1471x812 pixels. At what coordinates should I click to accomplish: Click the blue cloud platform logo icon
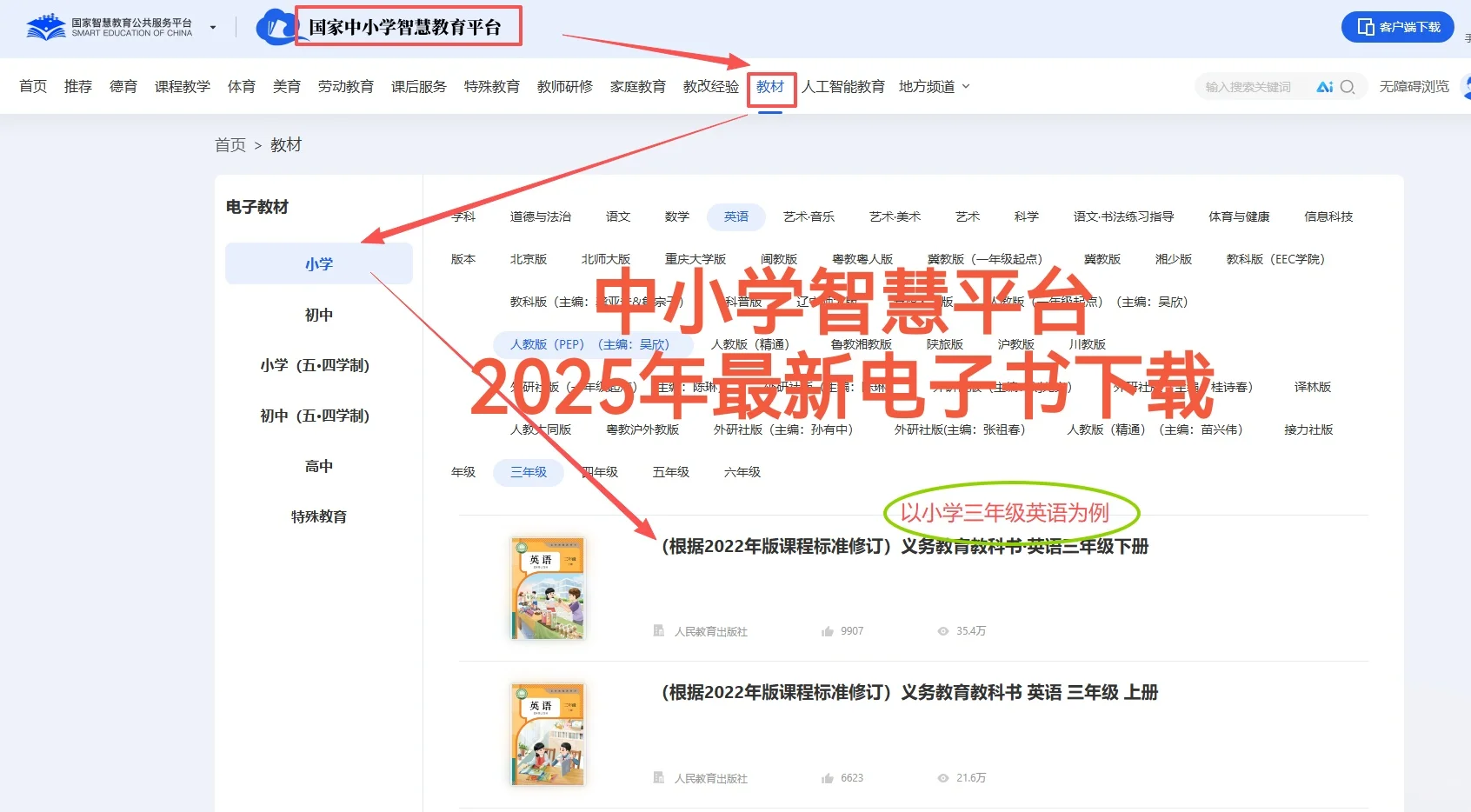(x=276, y=27)
